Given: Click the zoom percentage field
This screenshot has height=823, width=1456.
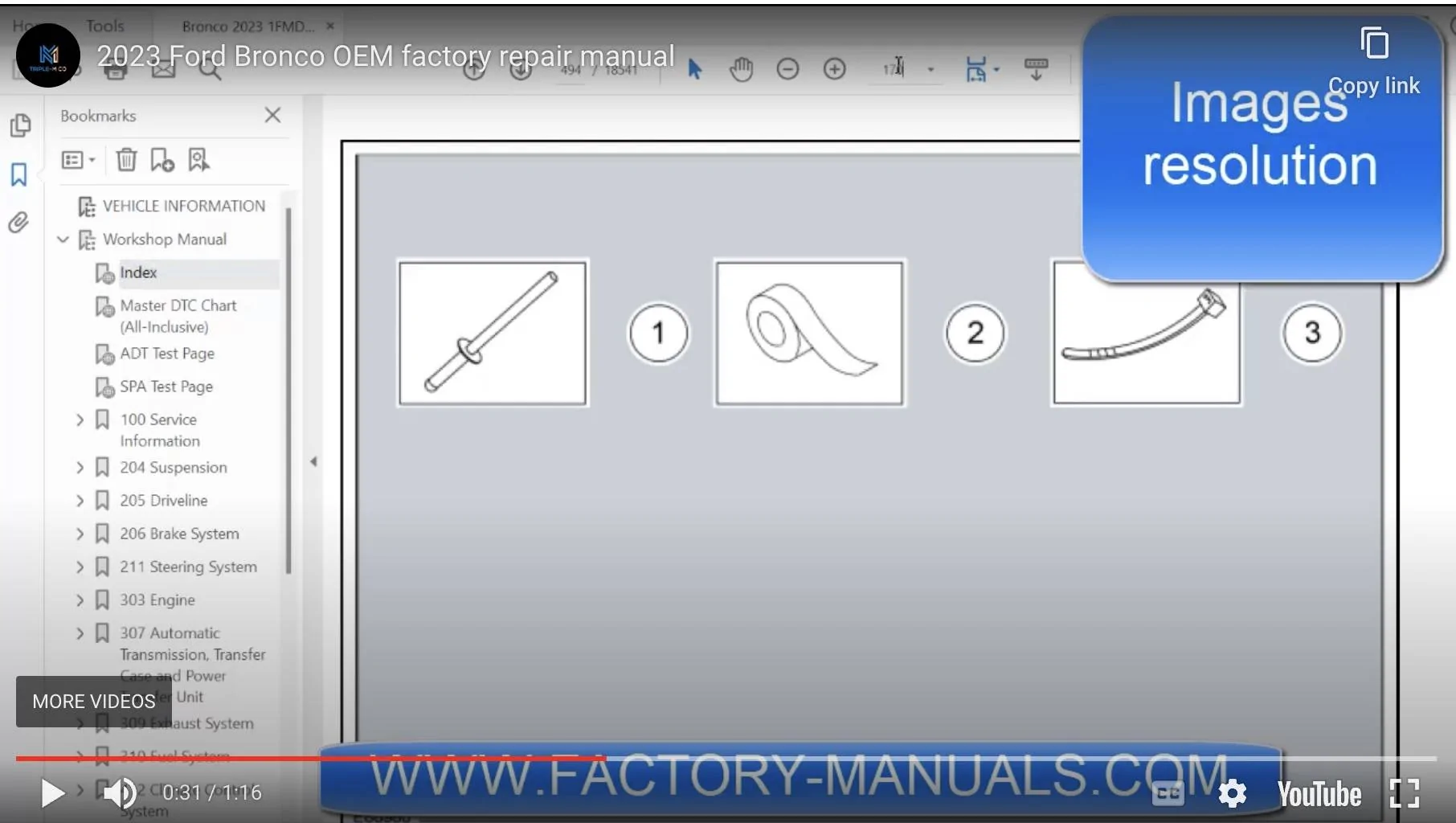Looking at the screenshot, I should tap(895, 69).
